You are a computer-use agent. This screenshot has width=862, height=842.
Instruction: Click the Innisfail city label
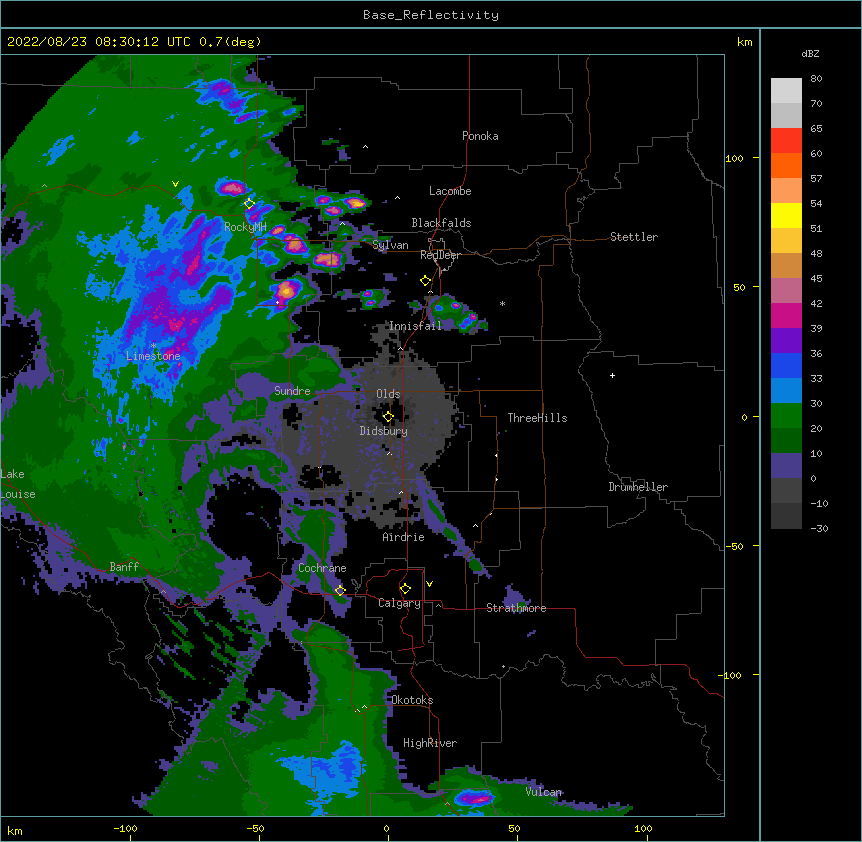416,326
